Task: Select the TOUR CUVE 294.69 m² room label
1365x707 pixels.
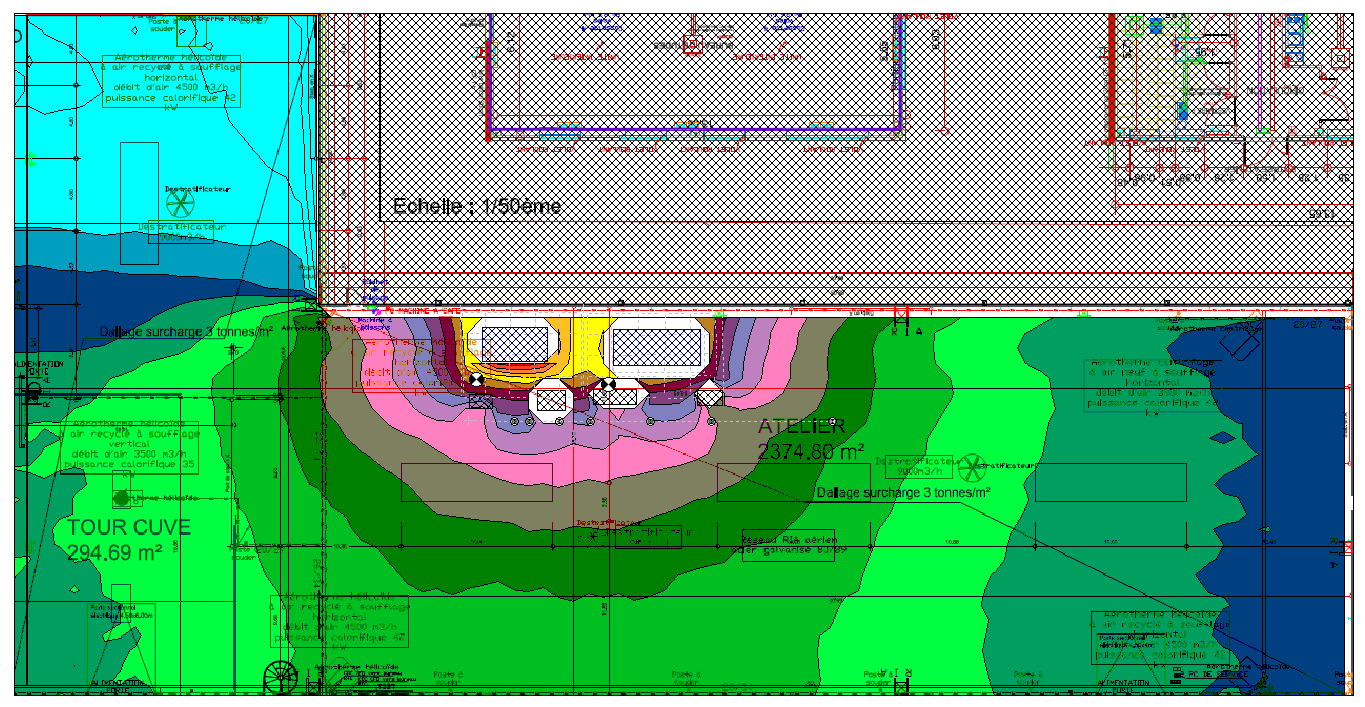Action: 129,539
